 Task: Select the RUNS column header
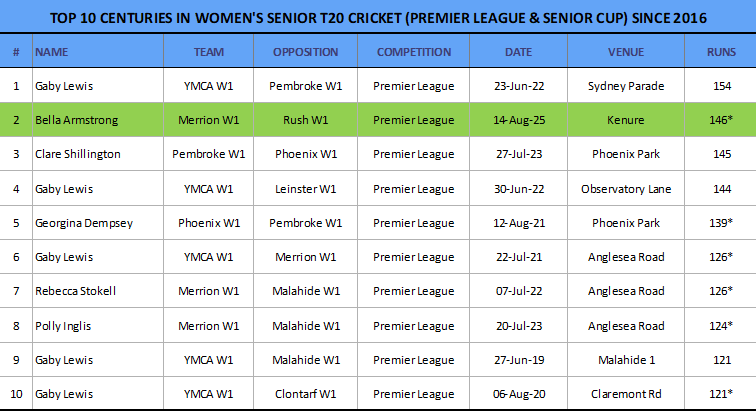720,51
